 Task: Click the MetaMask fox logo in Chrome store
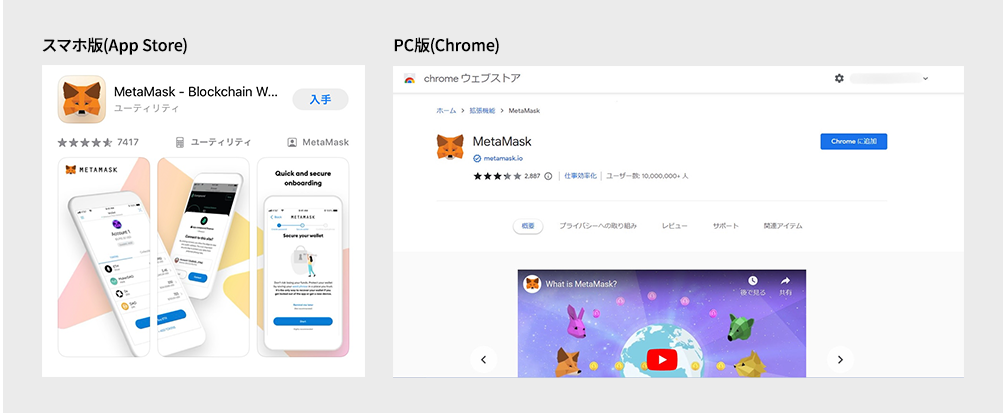(x=450, y=146)
